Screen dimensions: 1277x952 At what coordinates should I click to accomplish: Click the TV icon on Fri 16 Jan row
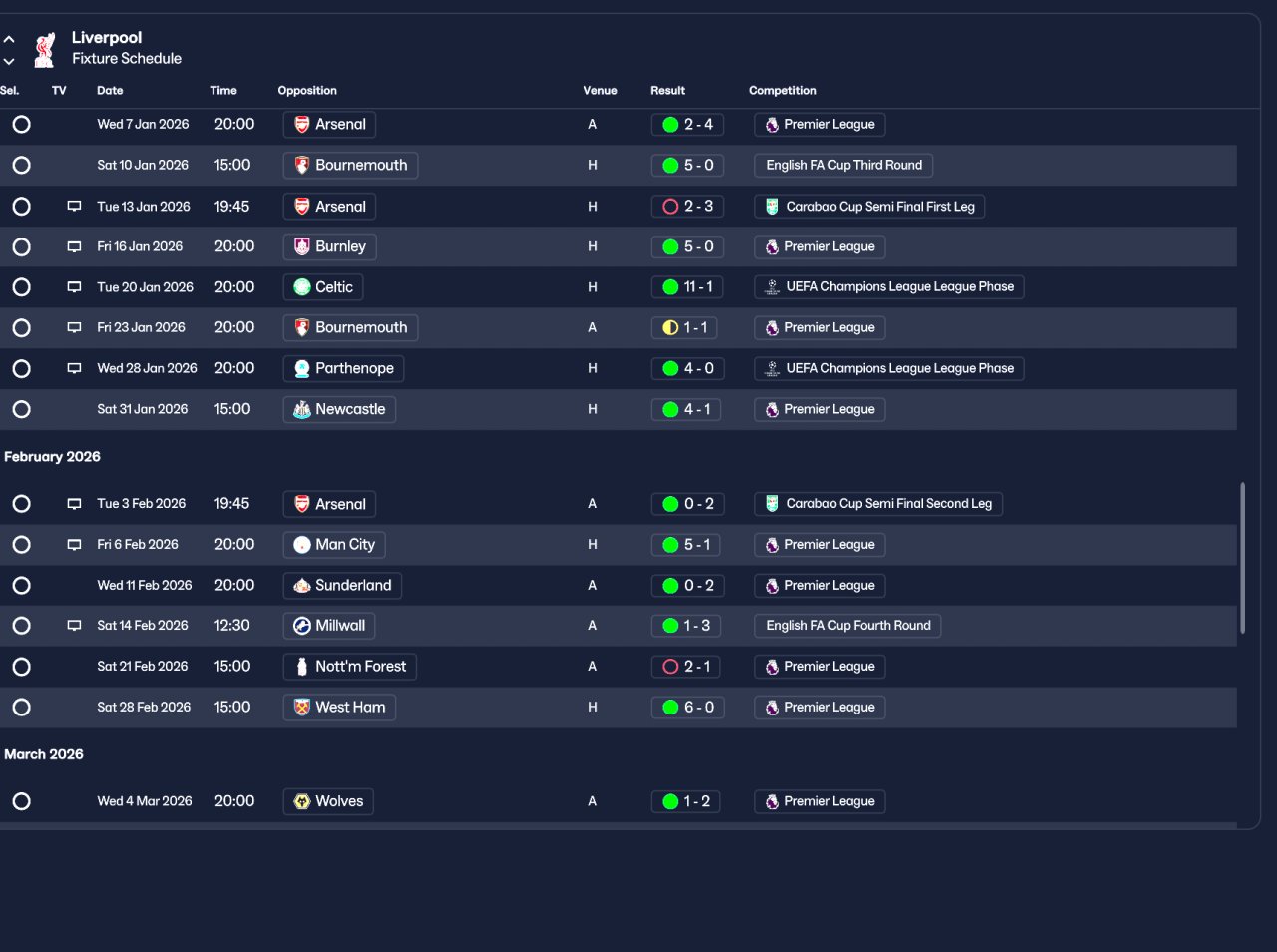tap(74, 246)
